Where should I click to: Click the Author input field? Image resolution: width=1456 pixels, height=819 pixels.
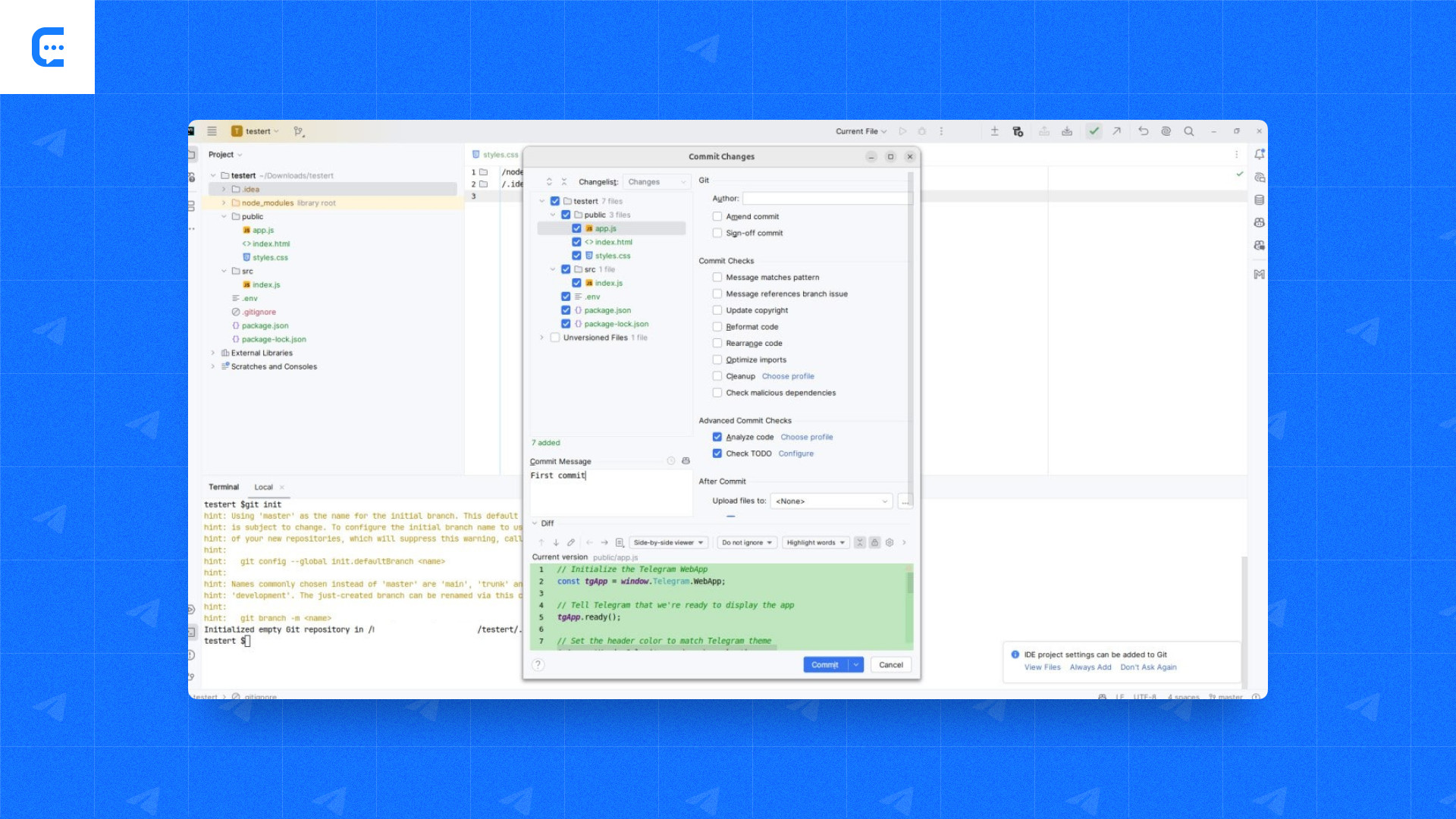coord(827,199)
